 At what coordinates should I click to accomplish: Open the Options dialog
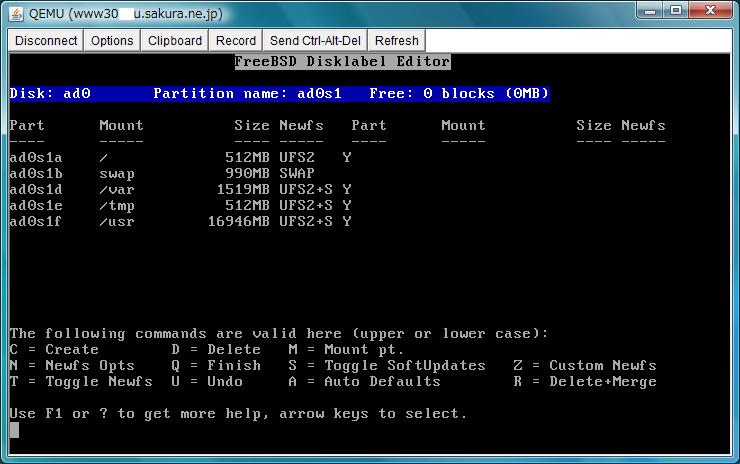(112, 41)
